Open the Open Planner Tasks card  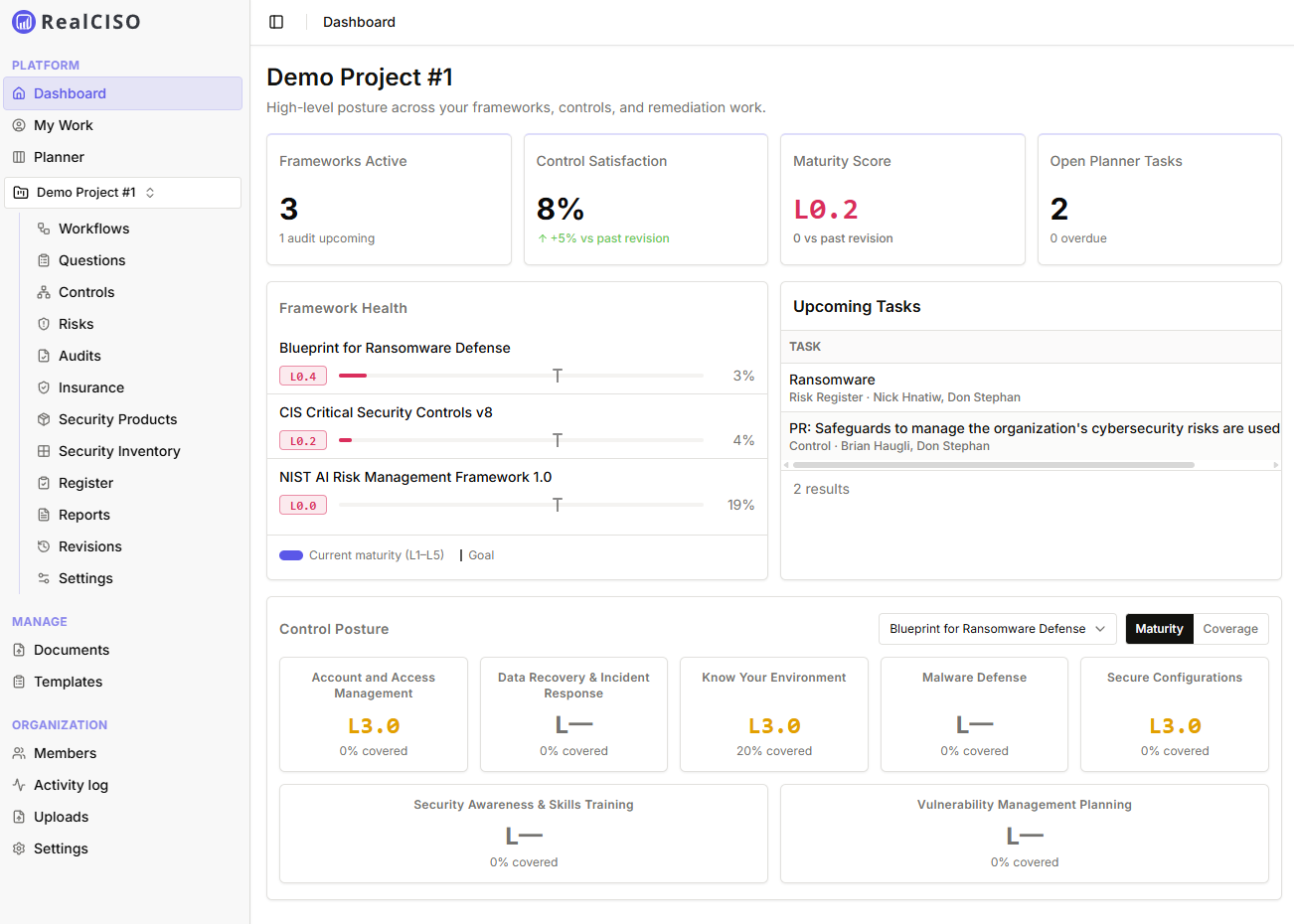click(x=1160, y=200)
